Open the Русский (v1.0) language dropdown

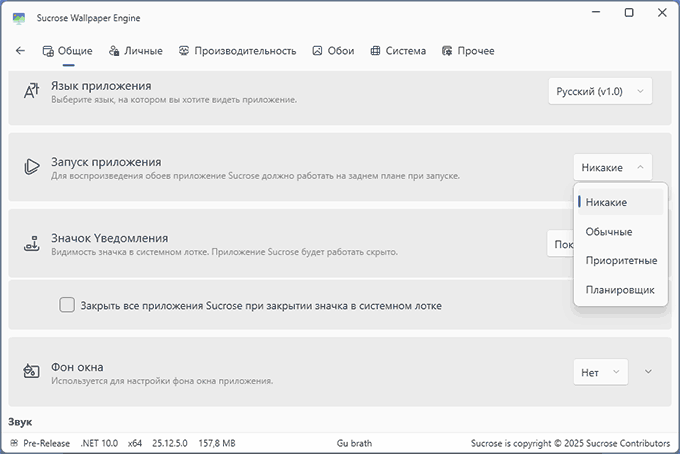(x=600, y=92)
